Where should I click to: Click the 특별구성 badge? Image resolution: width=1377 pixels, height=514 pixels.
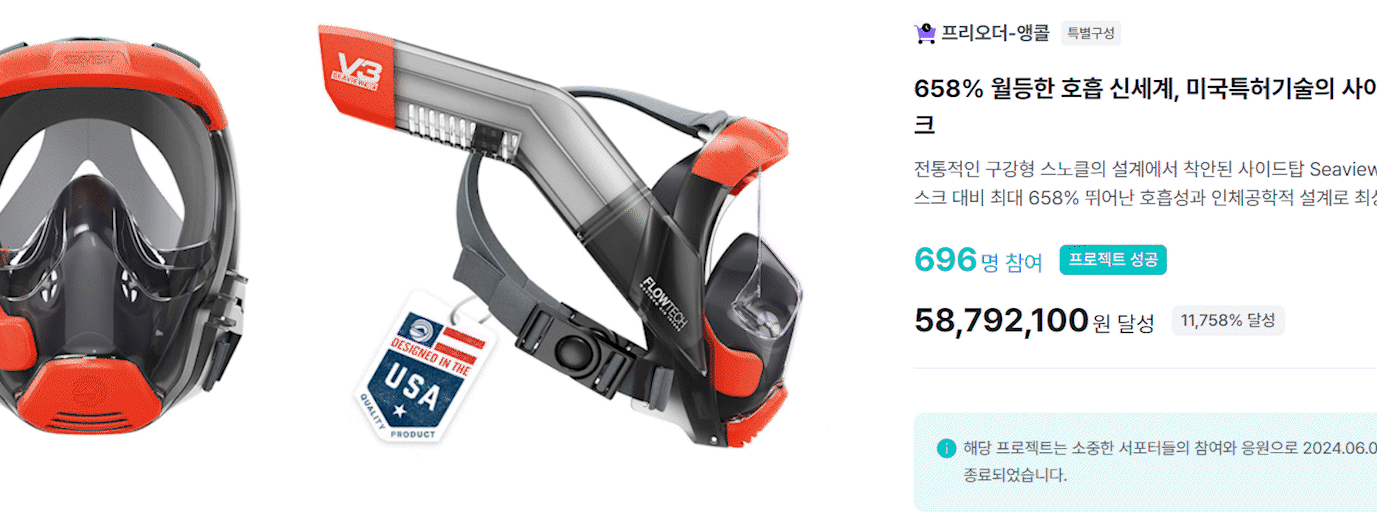tap(1091, 33)
